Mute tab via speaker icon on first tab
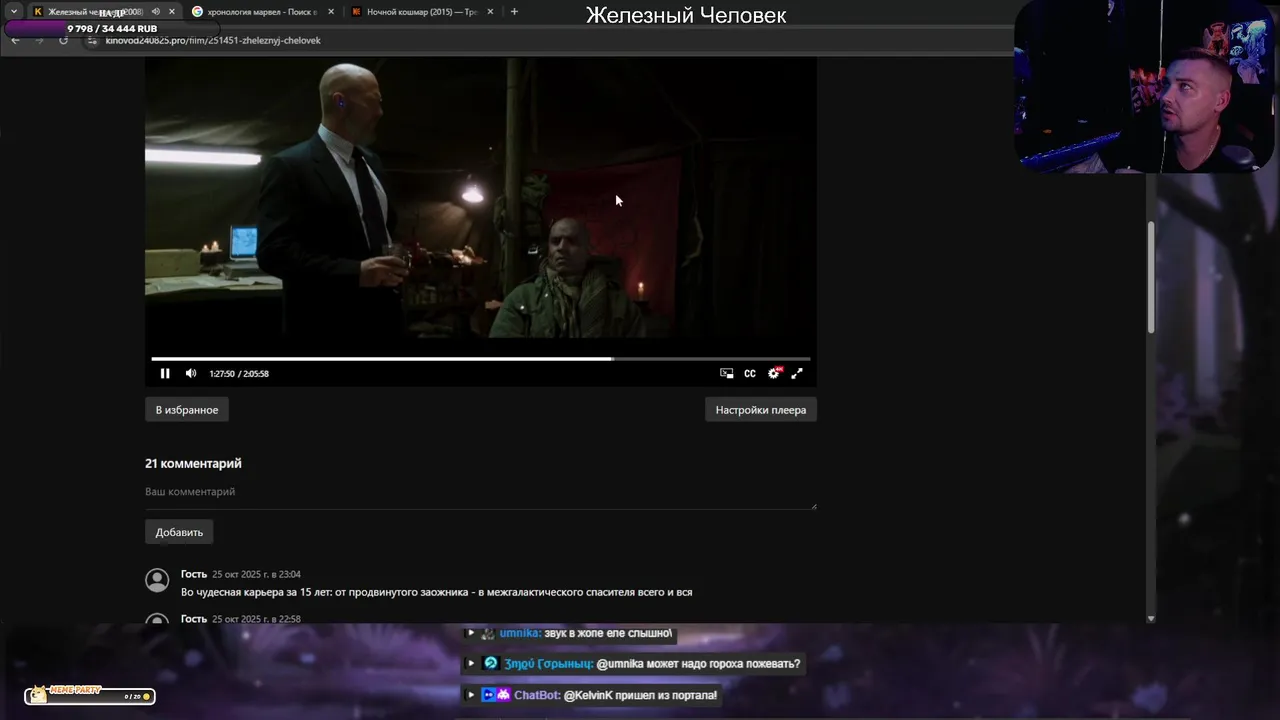The height and width of the screenshot is (720, 1280). click(x=155, y=12)
